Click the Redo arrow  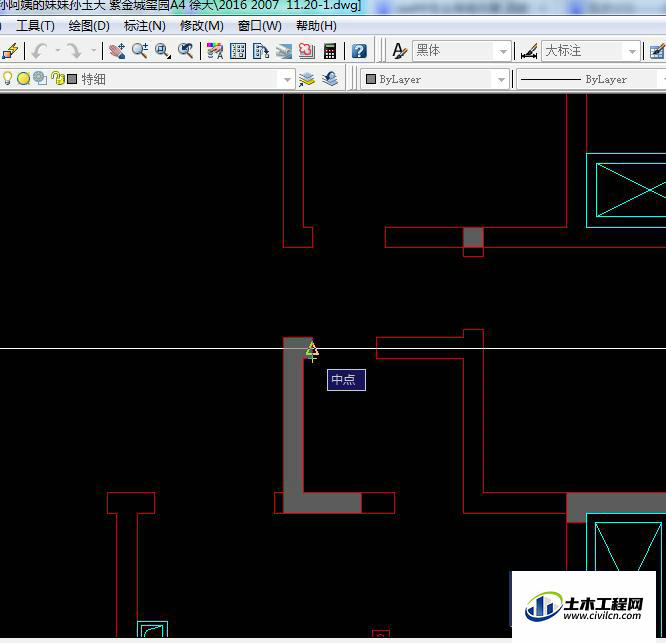(x=75, y=51)
